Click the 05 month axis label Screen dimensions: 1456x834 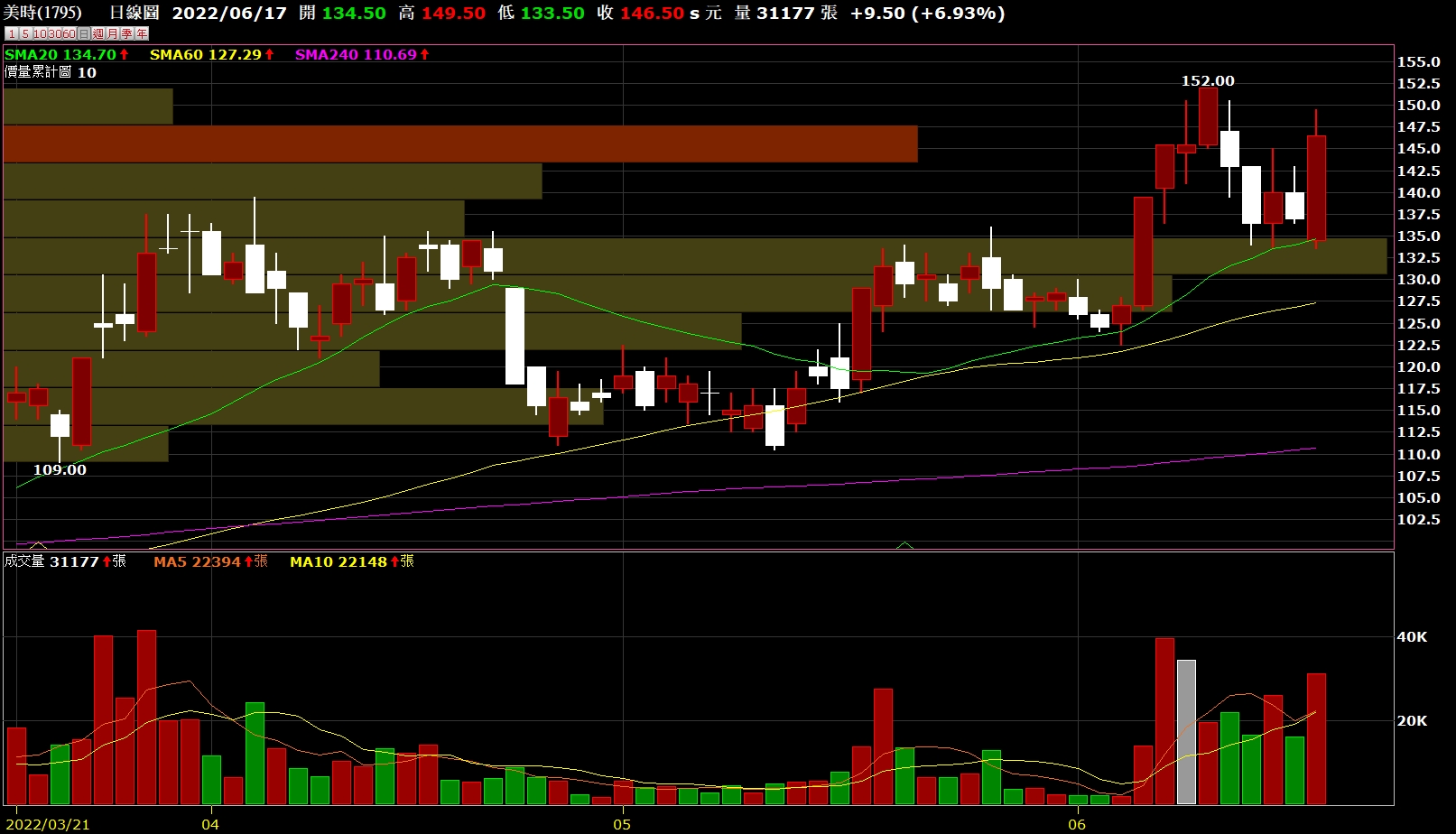click(622, 824)
